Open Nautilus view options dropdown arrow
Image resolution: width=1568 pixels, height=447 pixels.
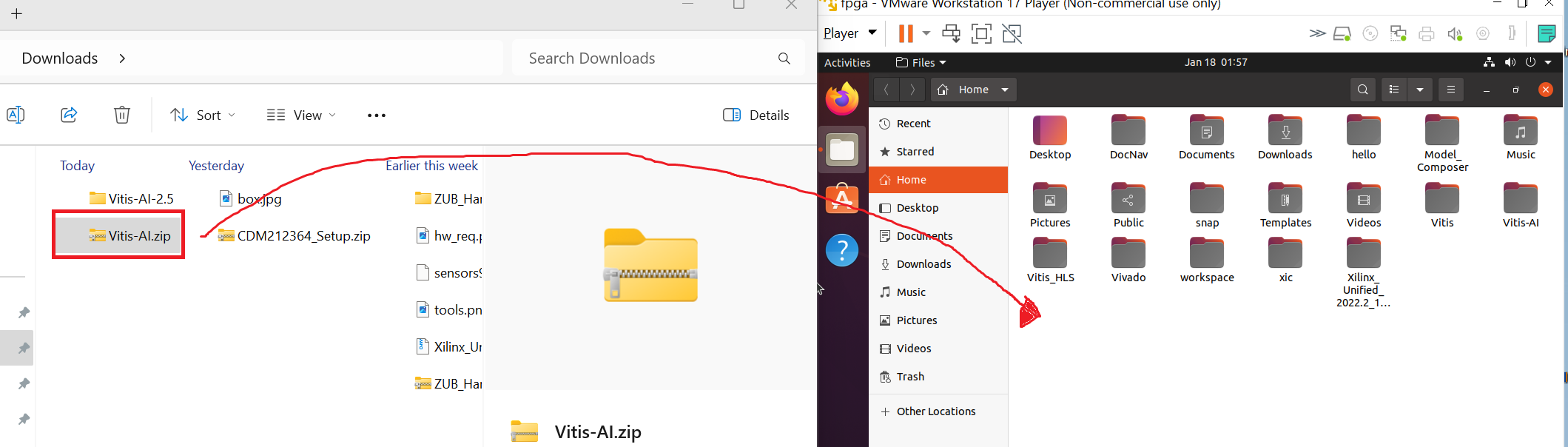tap(1420, 90)
